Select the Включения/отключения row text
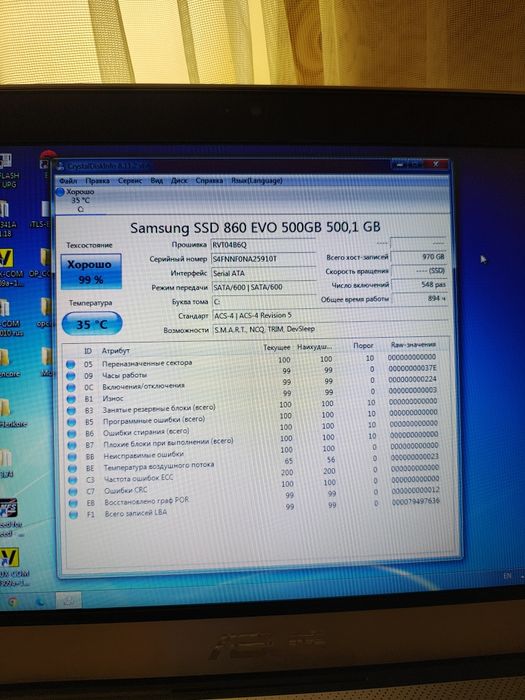 (144, 386)
